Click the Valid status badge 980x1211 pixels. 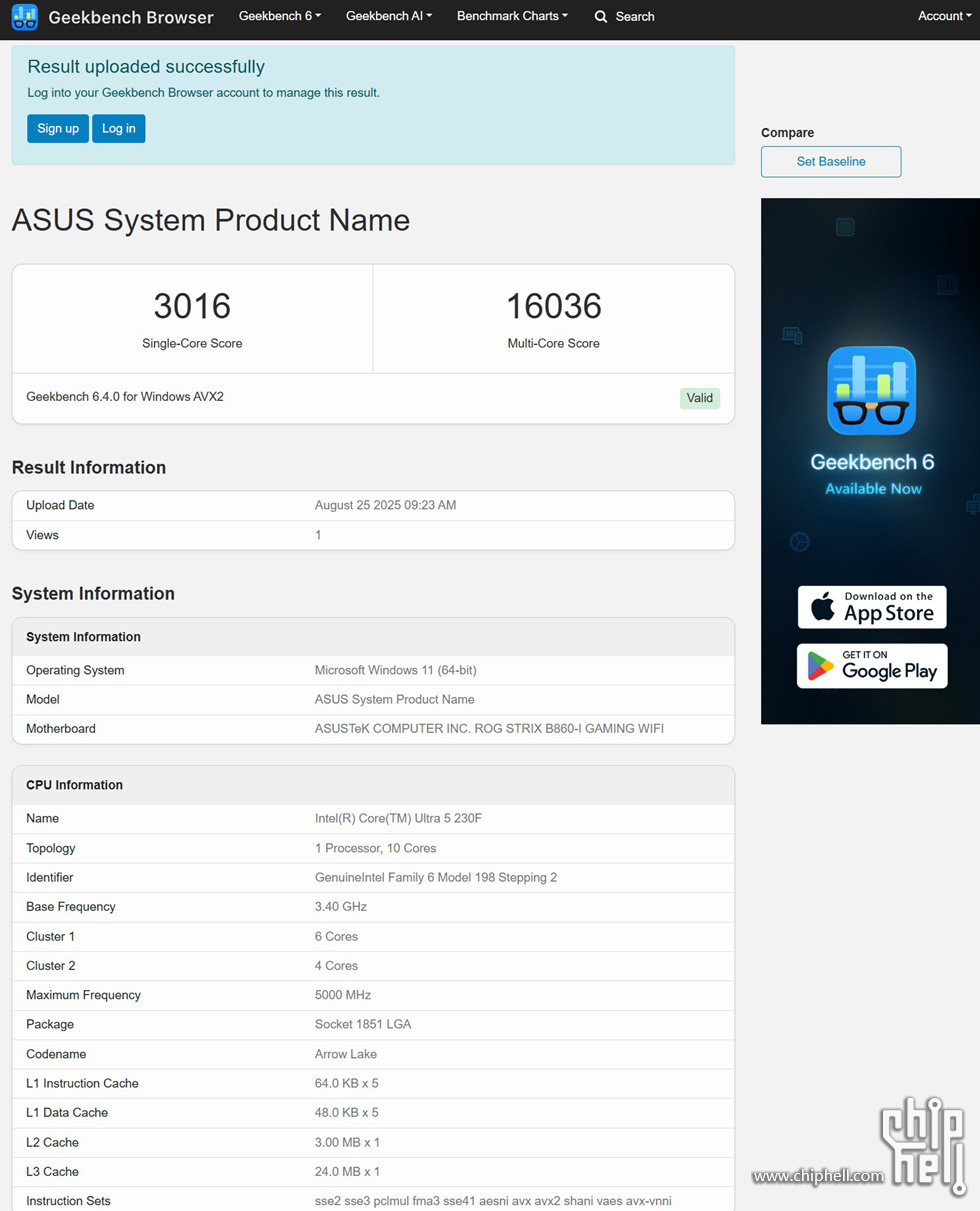coord(700,398)
